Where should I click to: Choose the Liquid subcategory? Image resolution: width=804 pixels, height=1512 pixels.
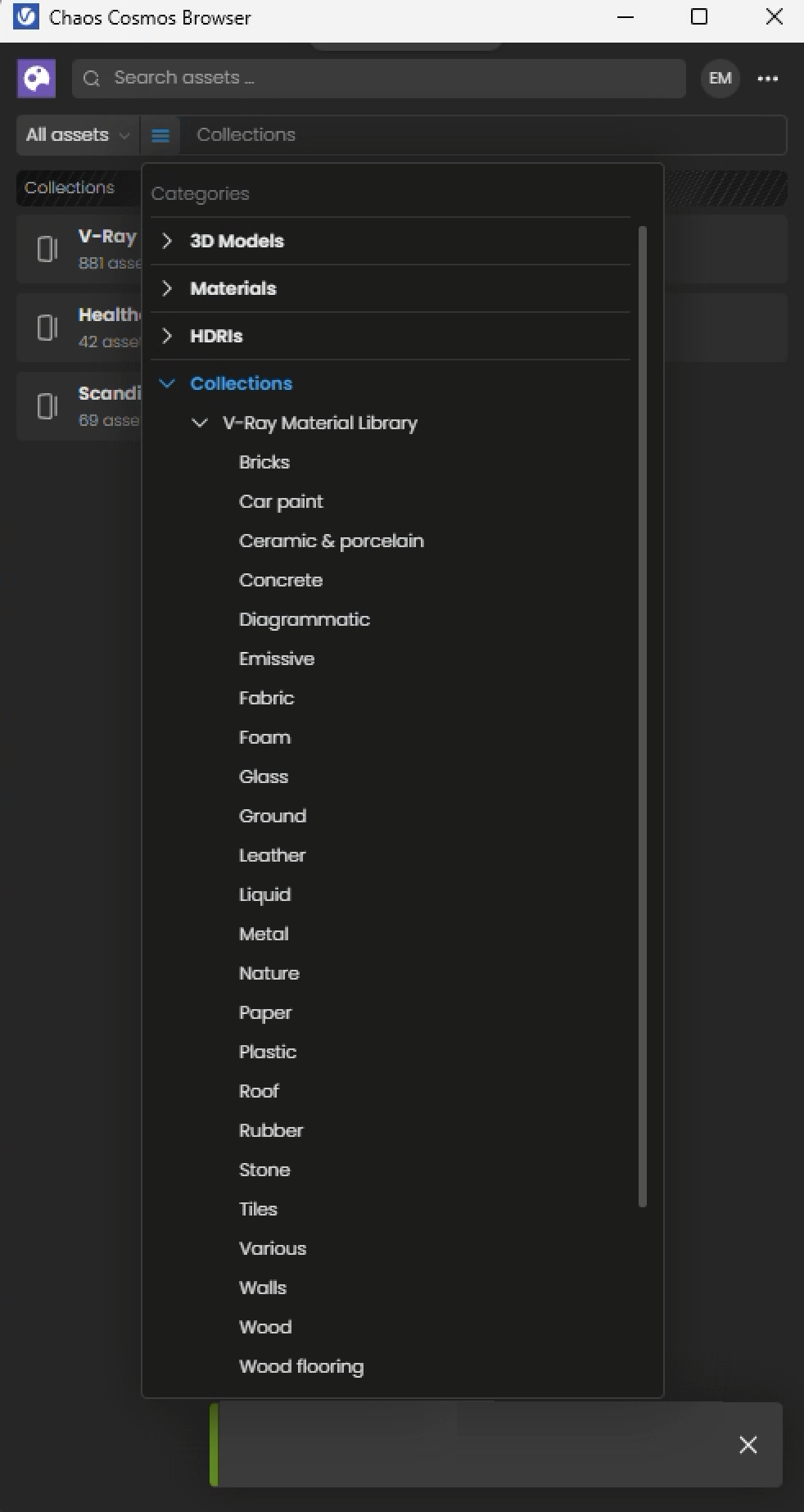coord(264,894)
